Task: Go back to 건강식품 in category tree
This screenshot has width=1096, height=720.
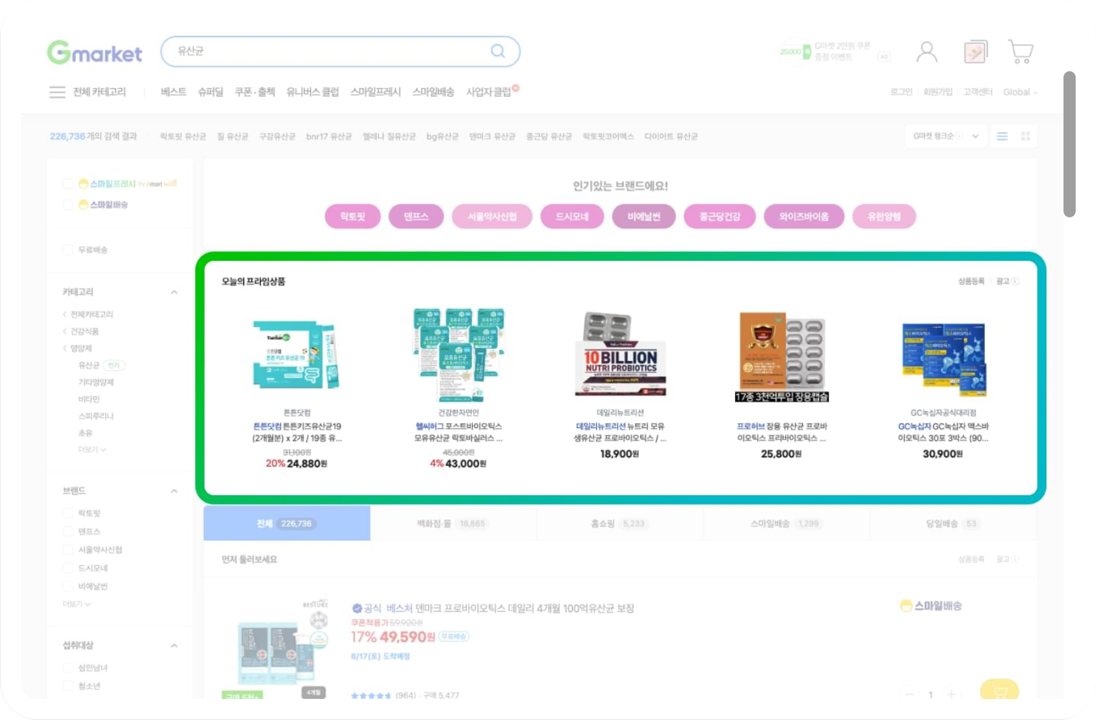Action: pos(81,331)
